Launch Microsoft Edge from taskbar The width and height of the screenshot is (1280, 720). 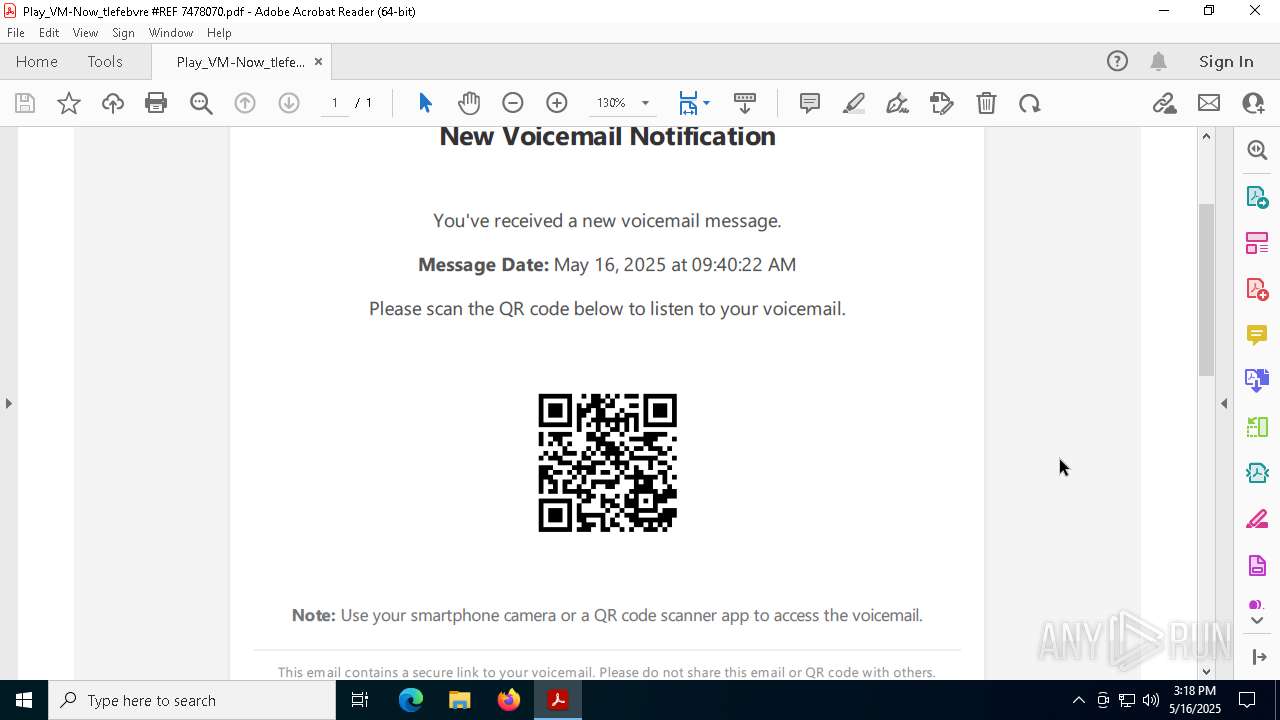pyautogui.click(x=411, y=700)
